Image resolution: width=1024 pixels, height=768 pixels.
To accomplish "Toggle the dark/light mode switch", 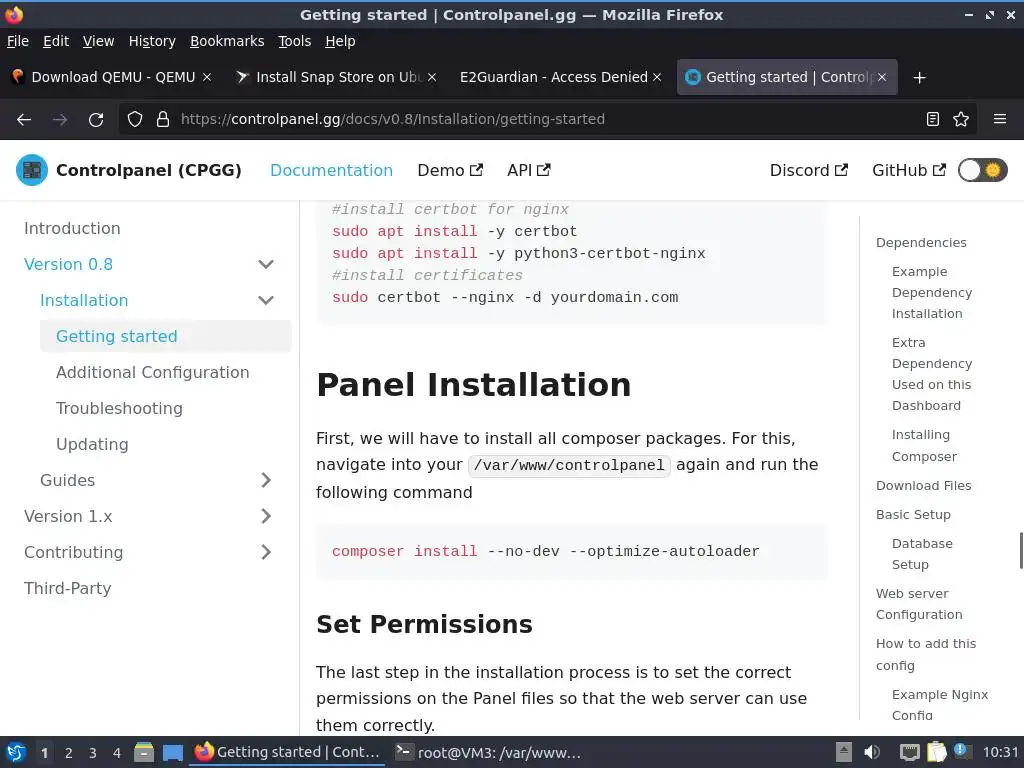I will pos(983,170).
